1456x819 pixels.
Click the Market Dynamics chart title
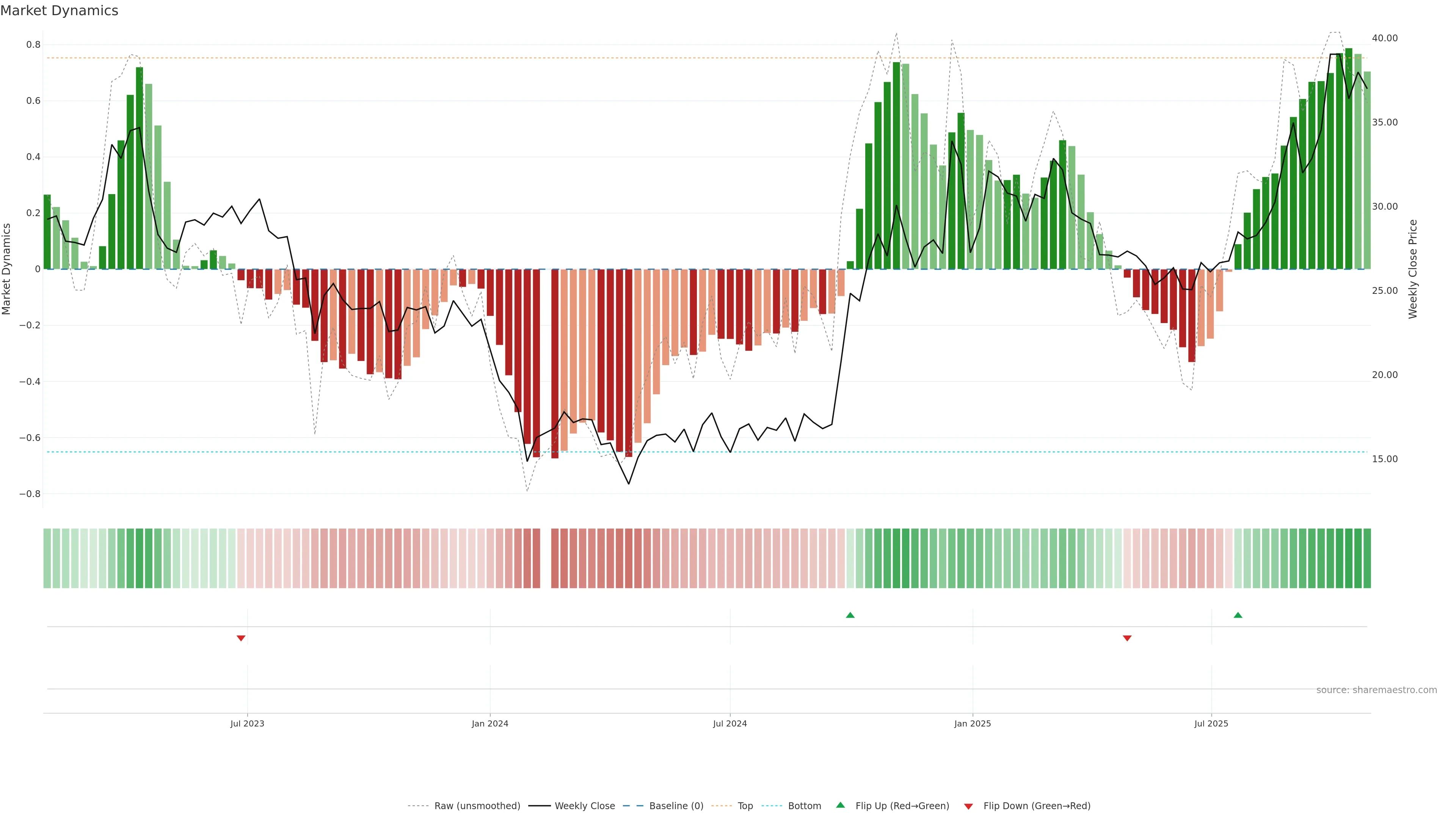60,11
